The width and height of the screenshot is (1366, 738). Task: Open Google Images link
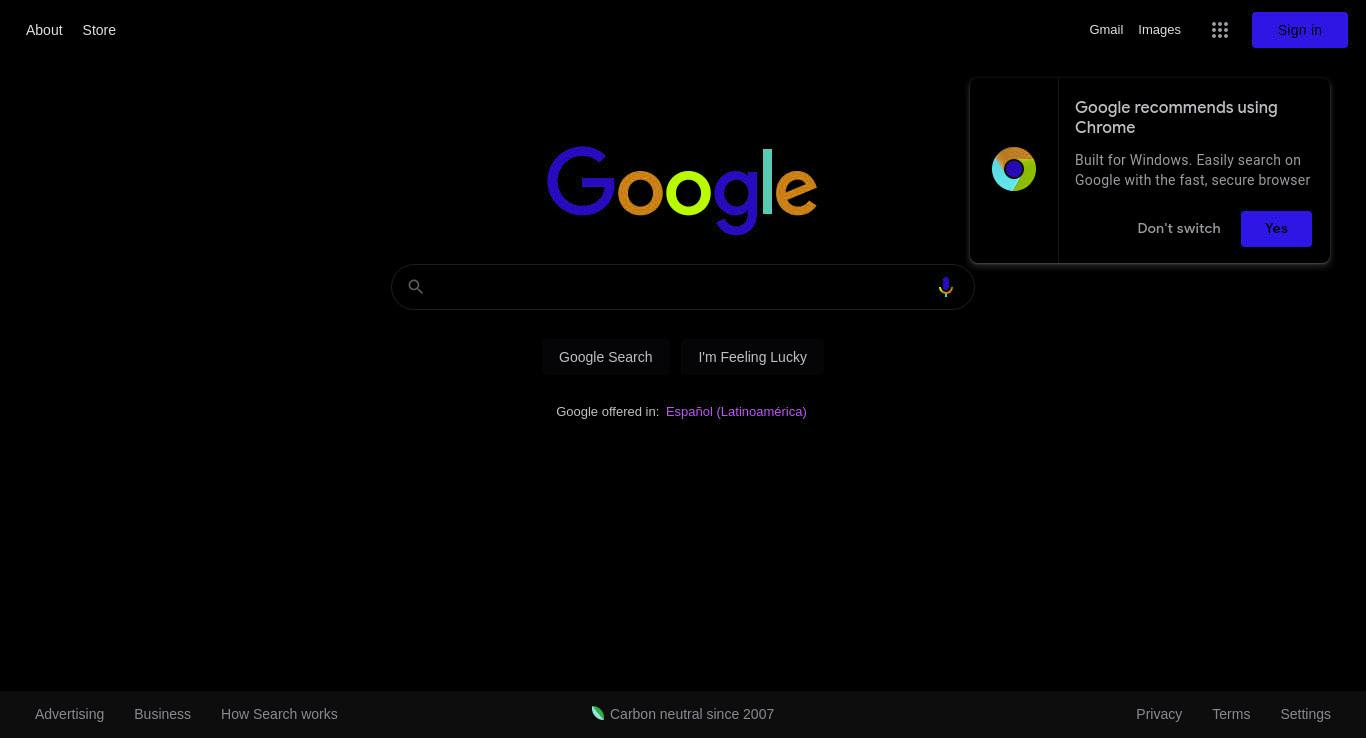click(x=1159, y=30)
